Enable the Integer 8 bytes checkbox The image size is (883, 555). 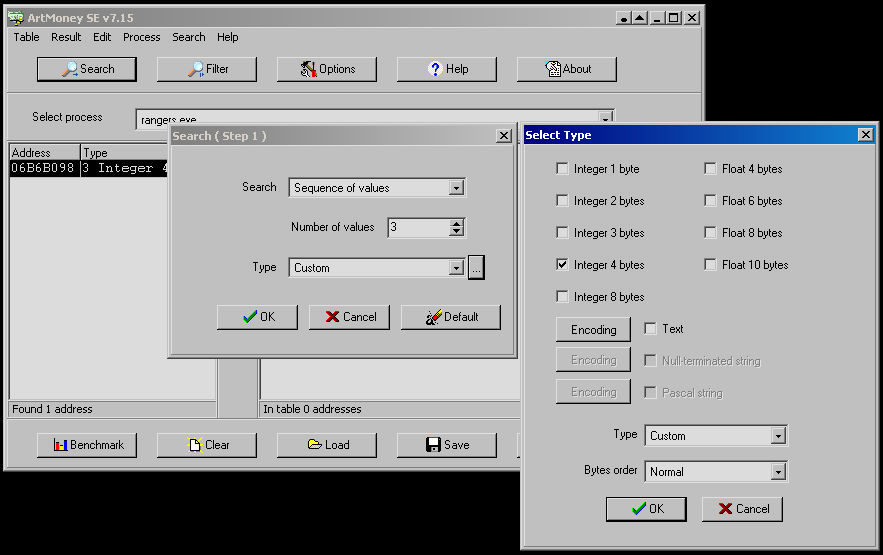pos(562,297)
